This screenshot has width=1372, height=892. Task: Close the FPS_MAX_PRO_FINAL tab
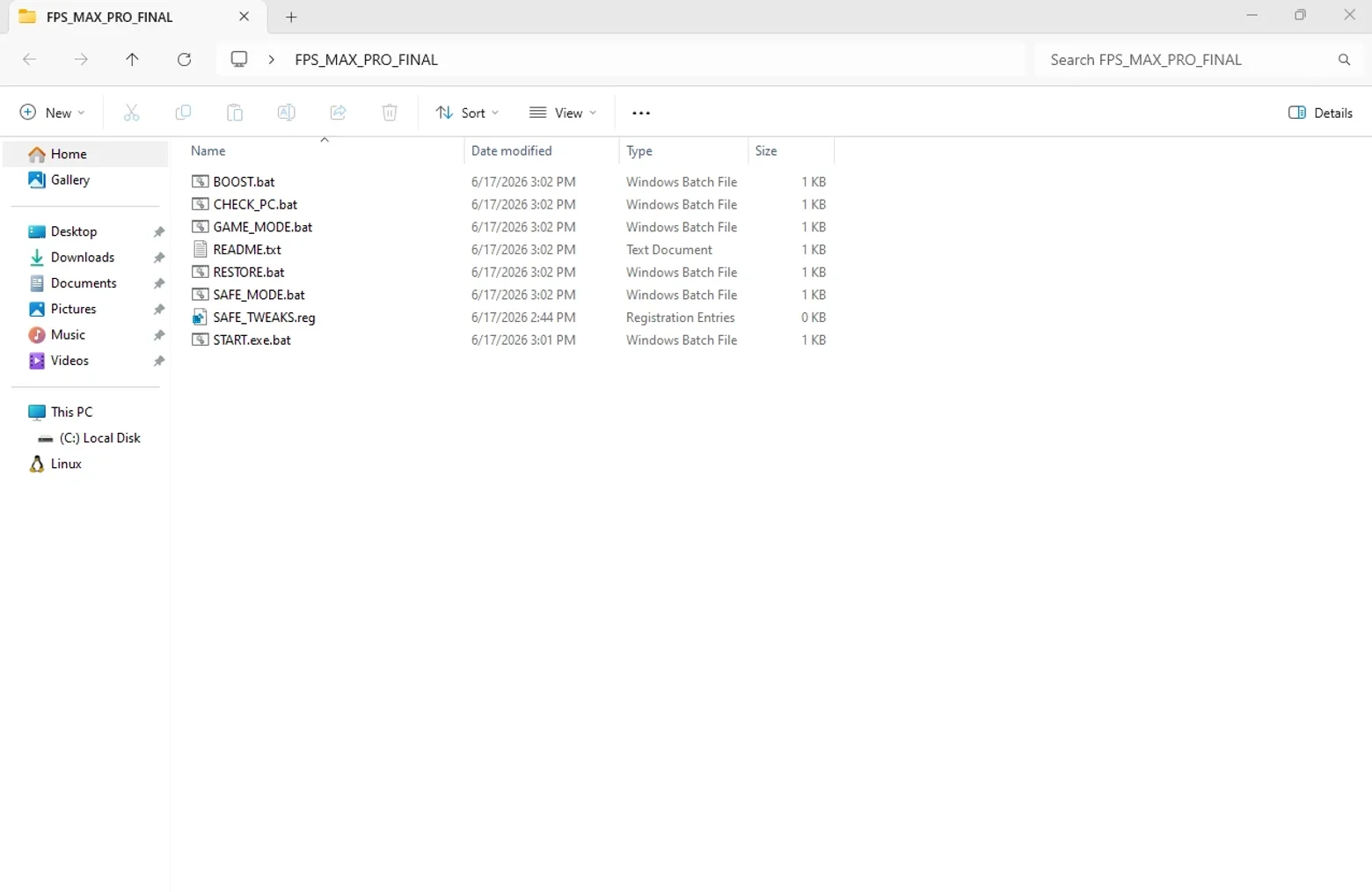244,17
